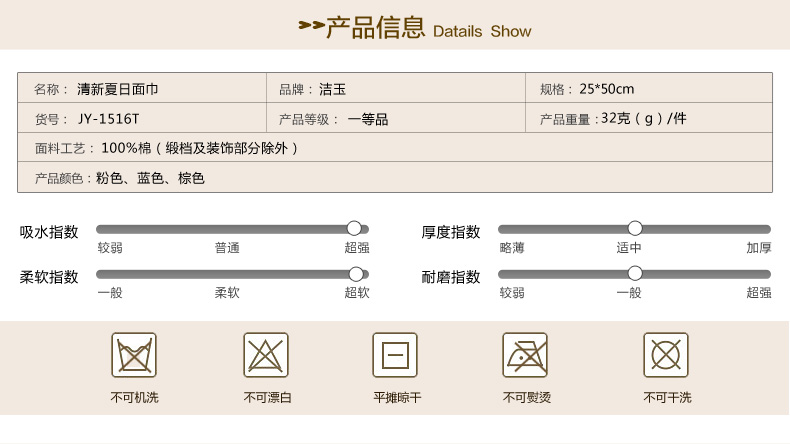This screenshot has width=790, height=444.
Task: Click the 厚度指数 slider knob
Action: pyautogui.click(x=635, y=228)
